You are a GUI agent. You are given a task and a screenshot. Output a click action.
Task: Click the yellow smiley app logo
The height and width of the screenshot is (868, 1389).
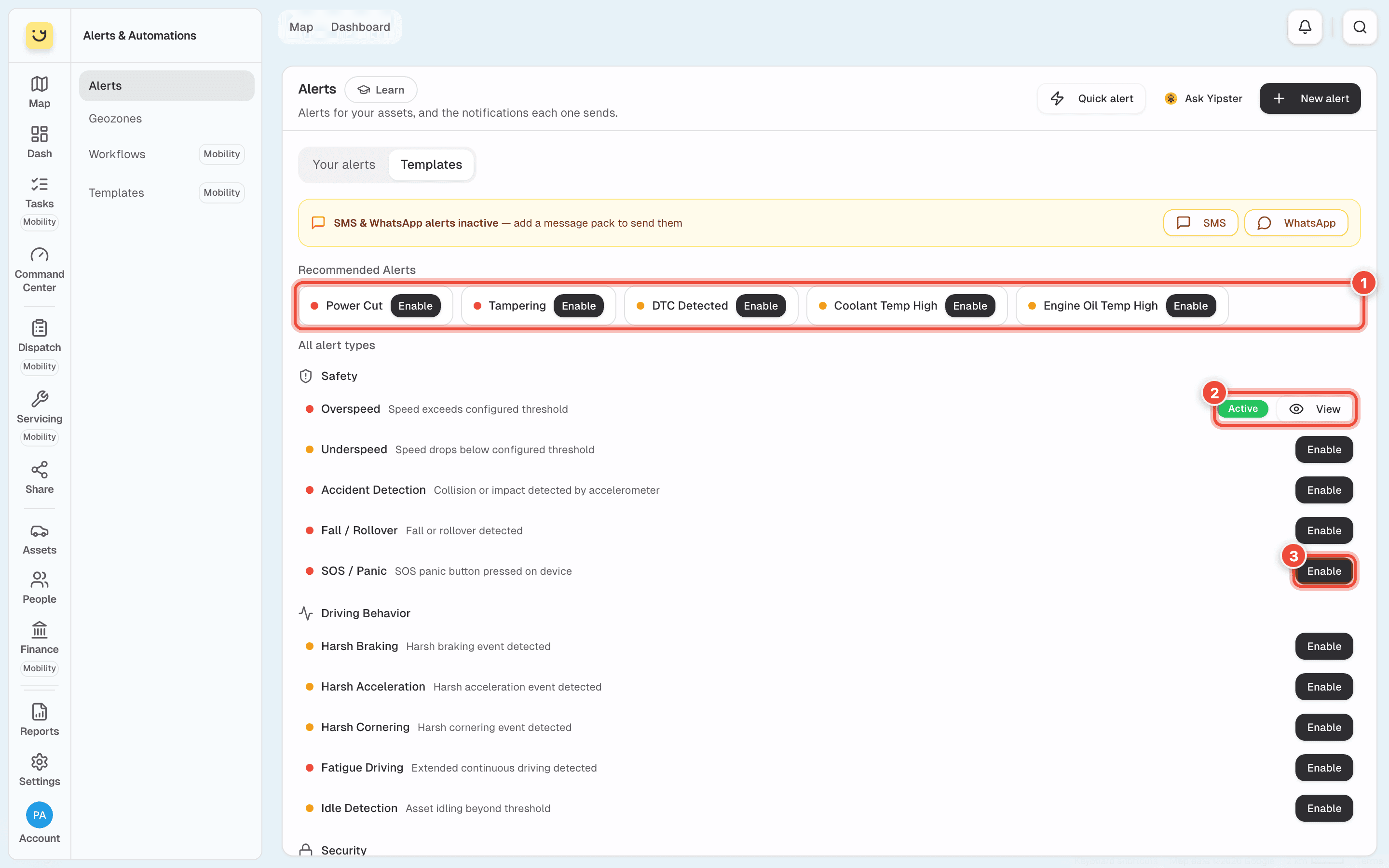(x=39, y=36)
